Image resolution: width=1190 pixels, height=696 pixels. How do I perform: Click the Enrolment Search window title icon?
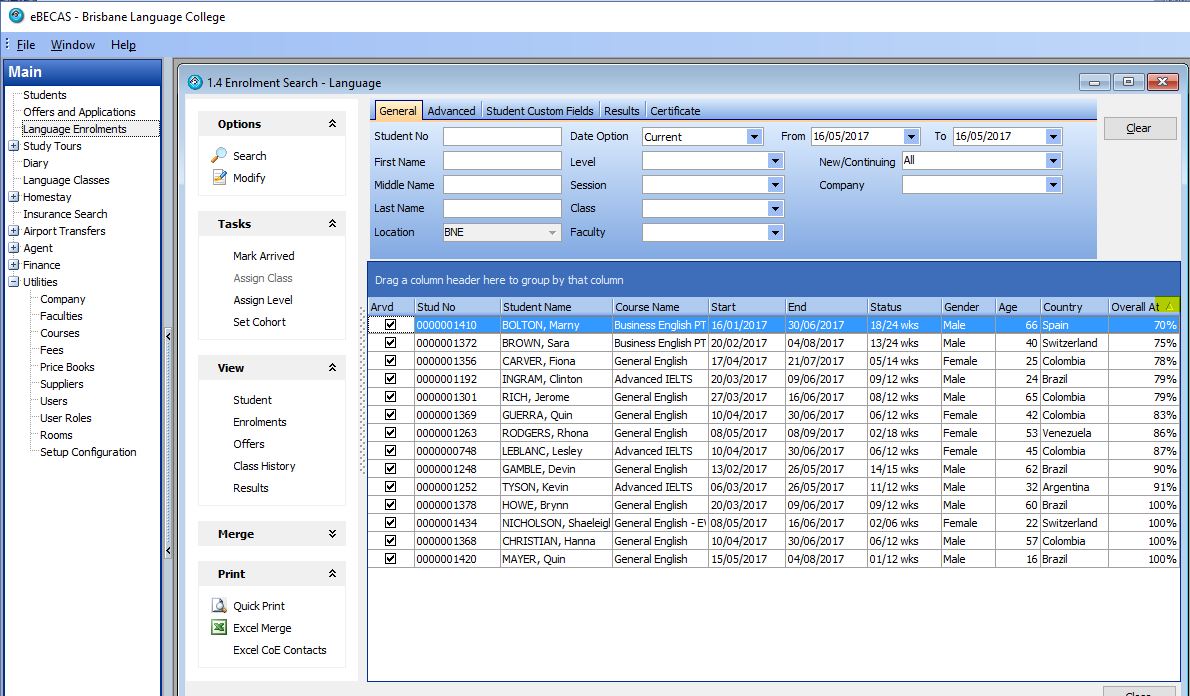tap(194, 83)
